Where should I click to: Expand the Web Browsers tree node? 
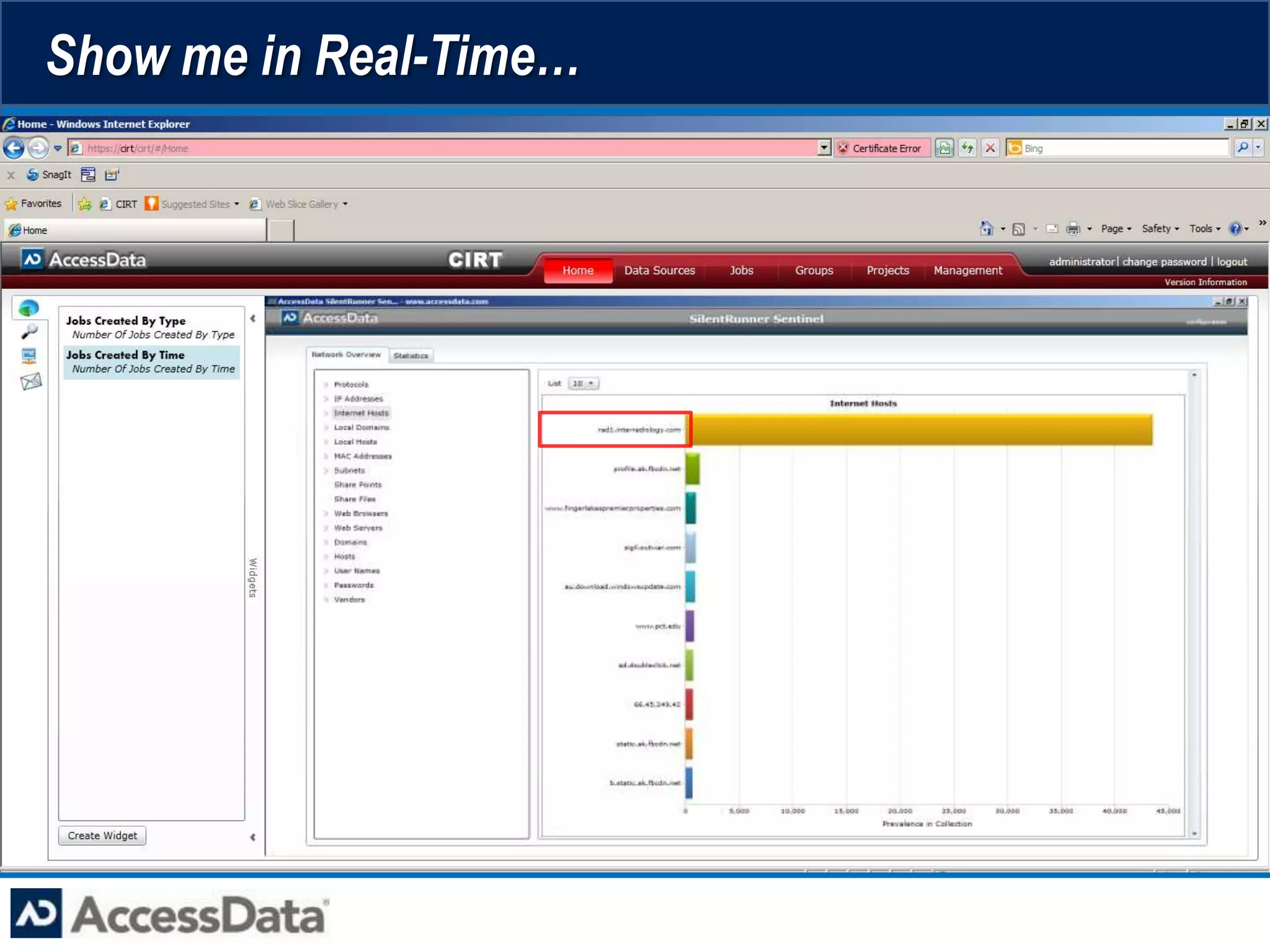[326, 513]
